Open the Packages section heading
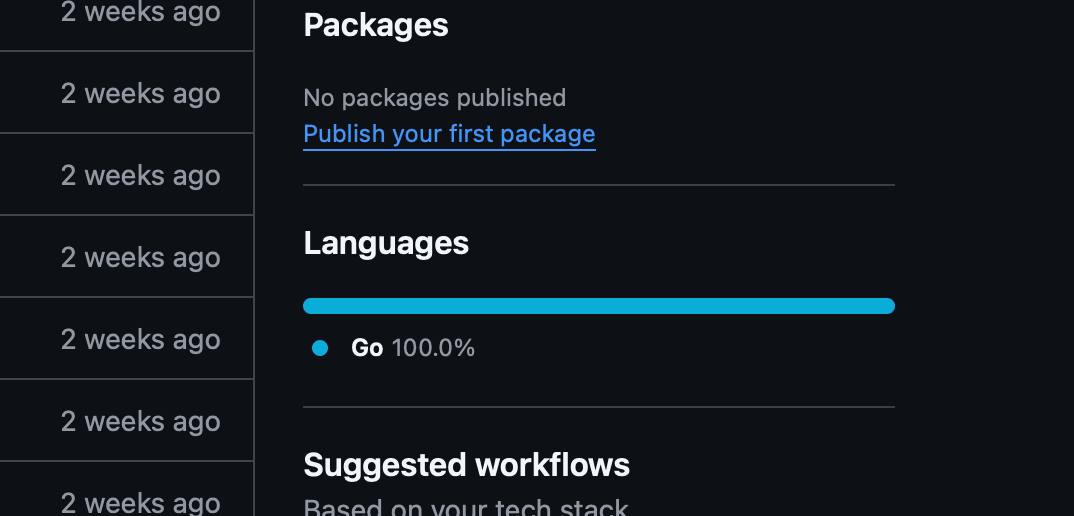 (375, 25)
